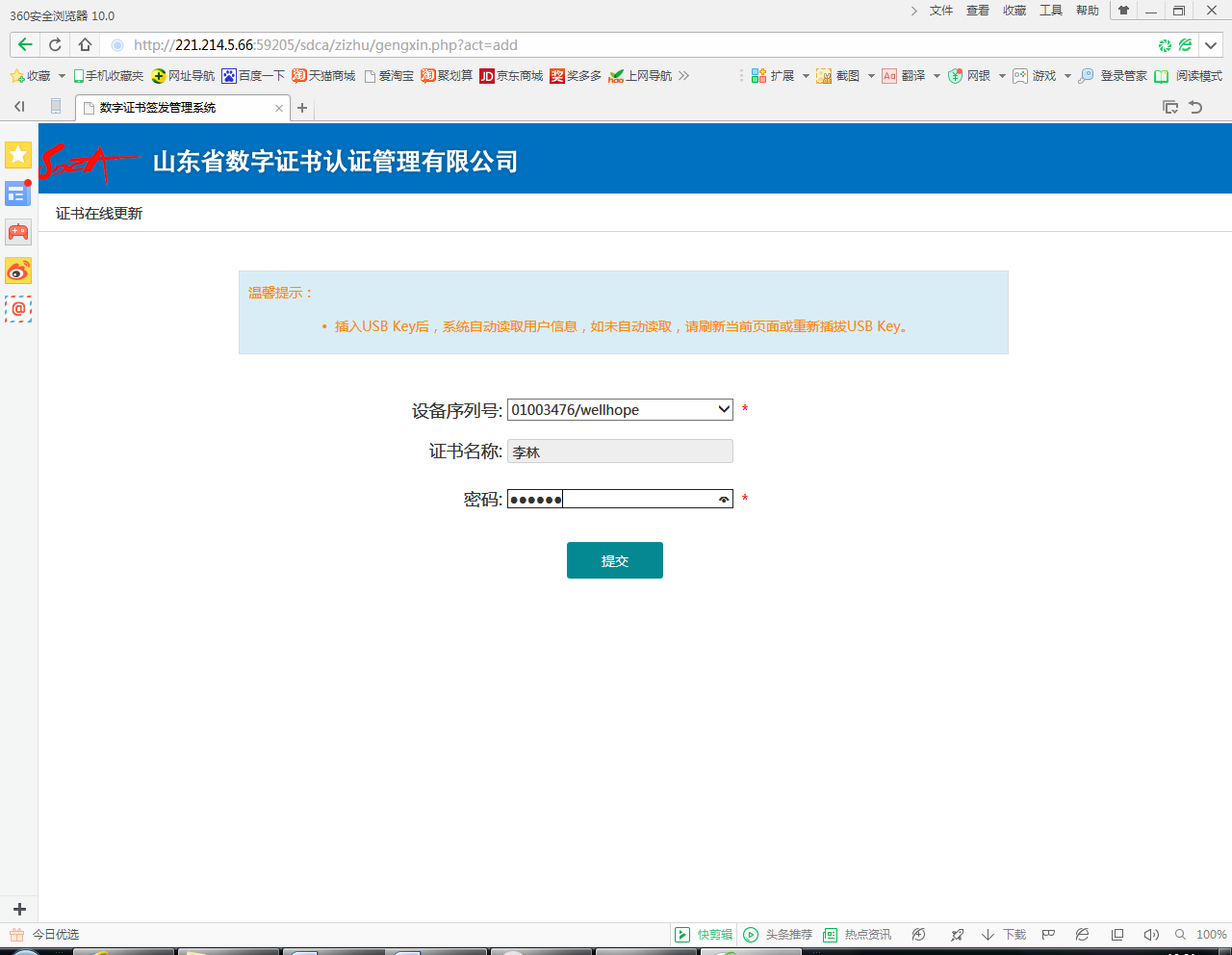Open the game controller sidebar icon
Image resolution: width=1232 pixels, height=955 pixels.
tap(18, 232)
